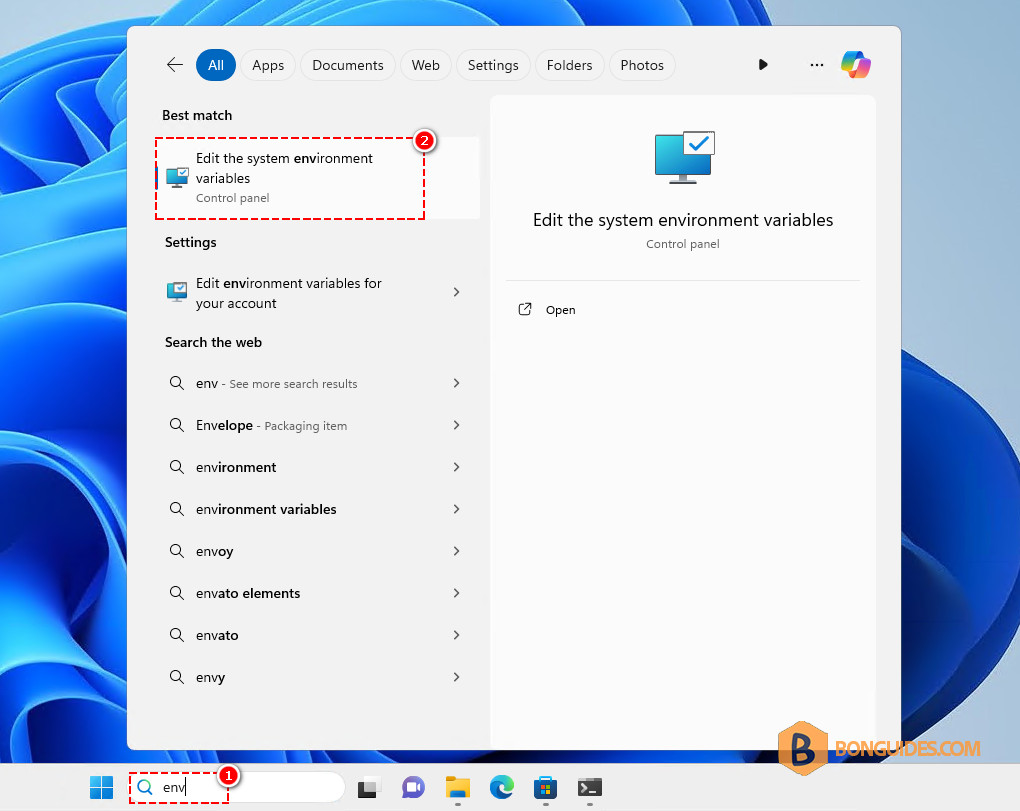
Task: Expand arrow beside 'envoy' suggestion
Action: (x=457, y=551)
